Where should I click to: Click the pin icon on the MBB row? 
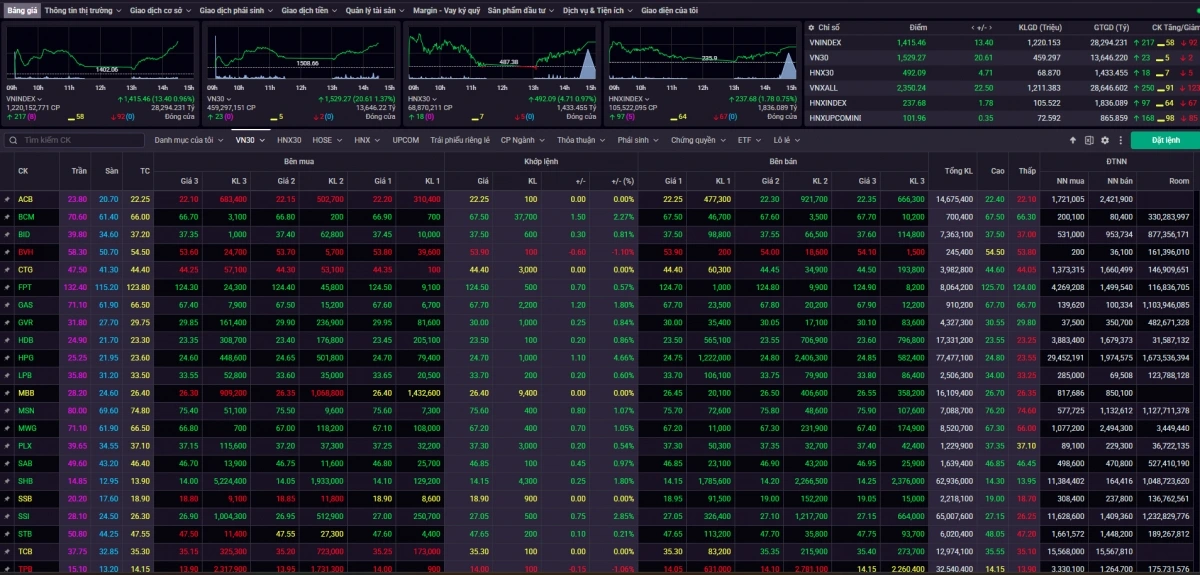[7, 392]
